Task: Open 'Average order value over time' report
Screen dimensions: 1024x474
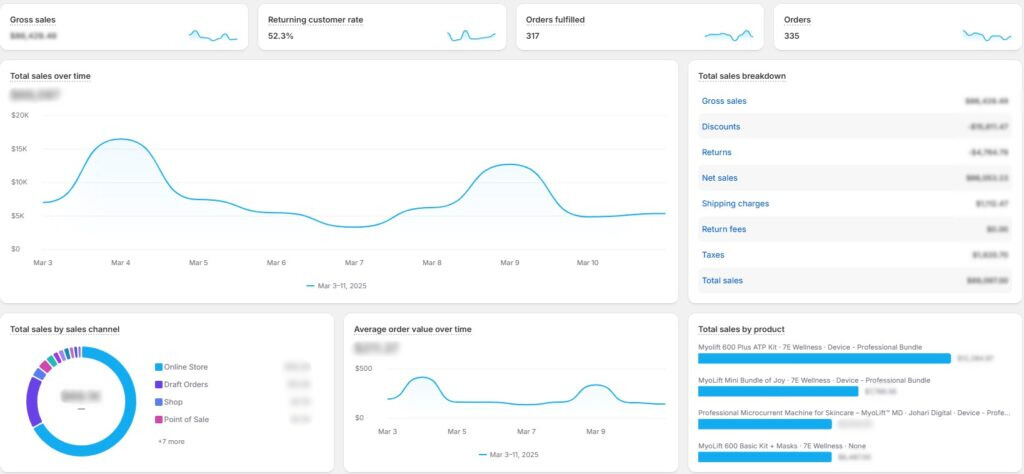Action: pyautogui.click(x=412, y=329)
